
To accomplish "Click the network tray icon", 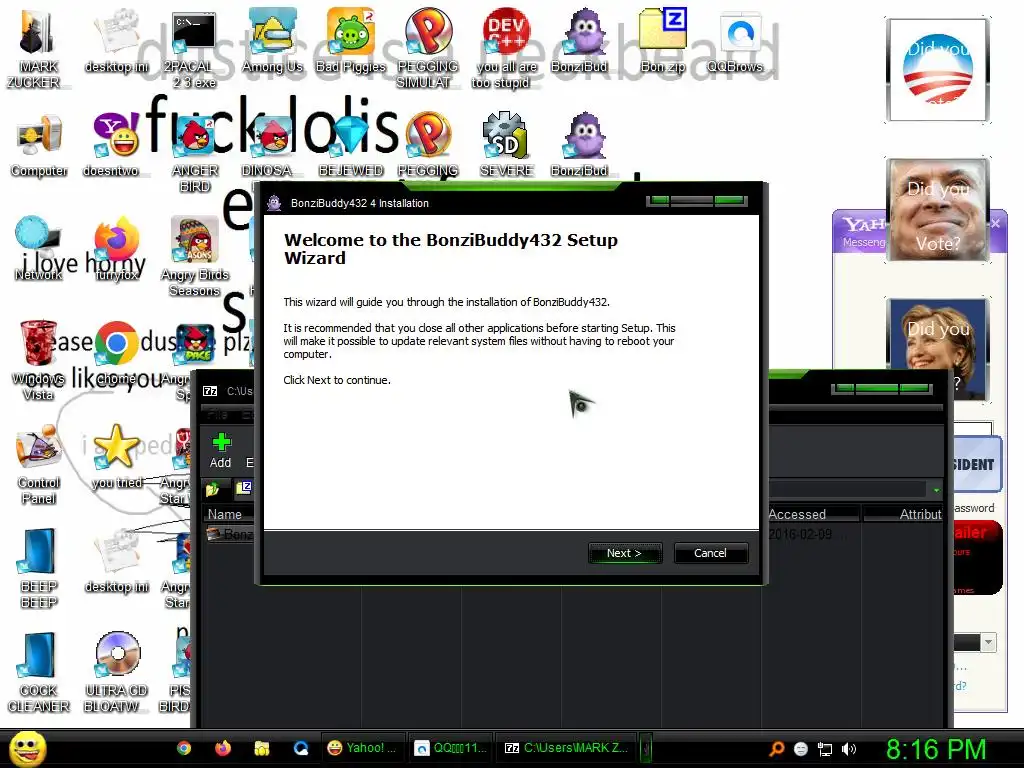I will coord(825,749).
